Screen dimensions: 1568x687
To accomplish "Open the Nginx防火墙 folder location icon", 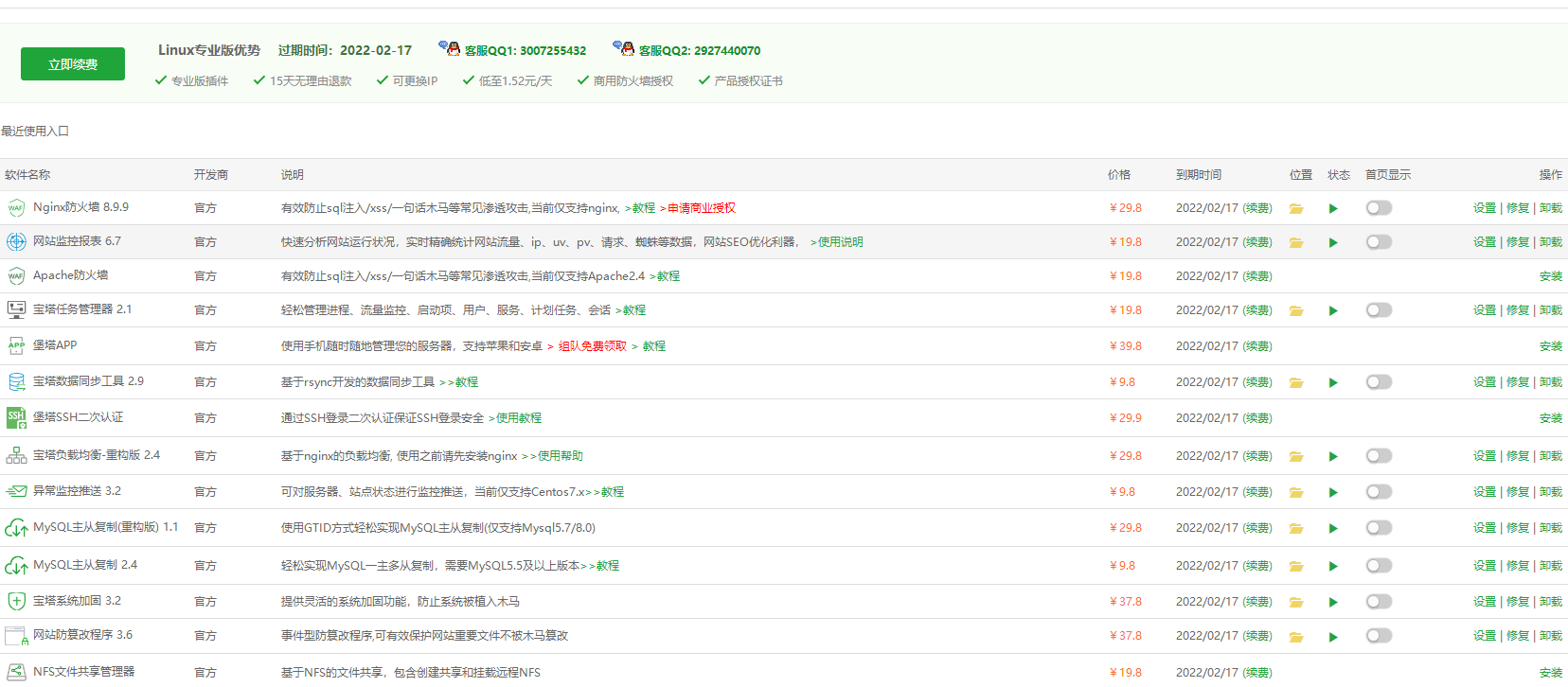I will (1296, 208).
